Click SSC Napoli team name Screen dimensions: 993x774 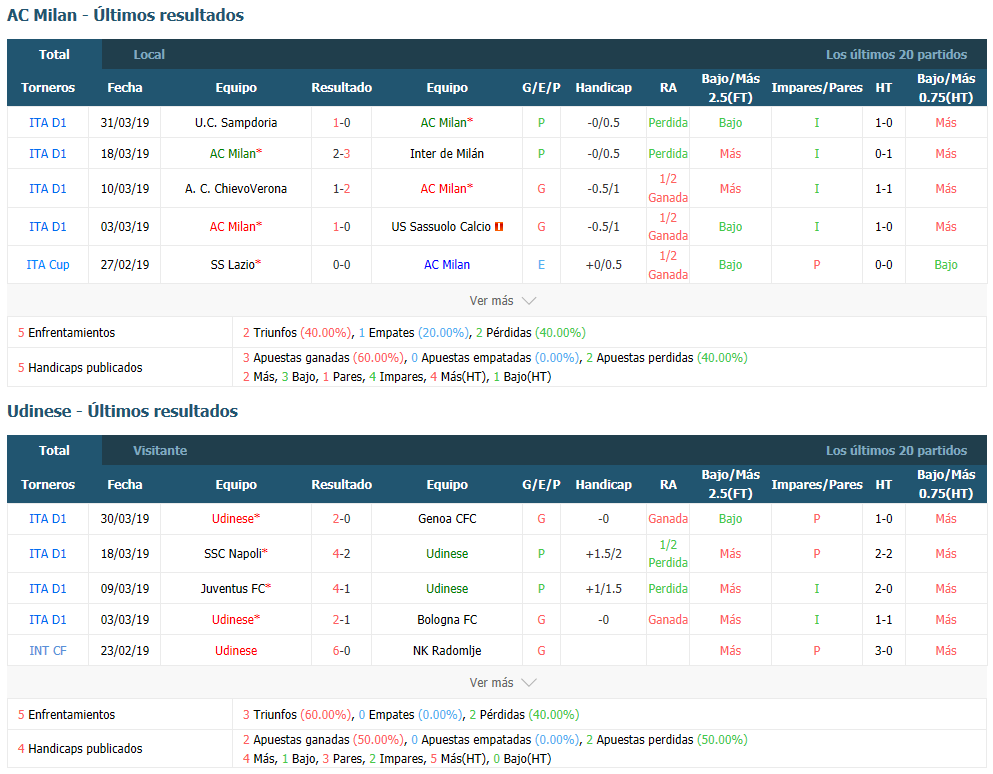[x=232, y=554]
